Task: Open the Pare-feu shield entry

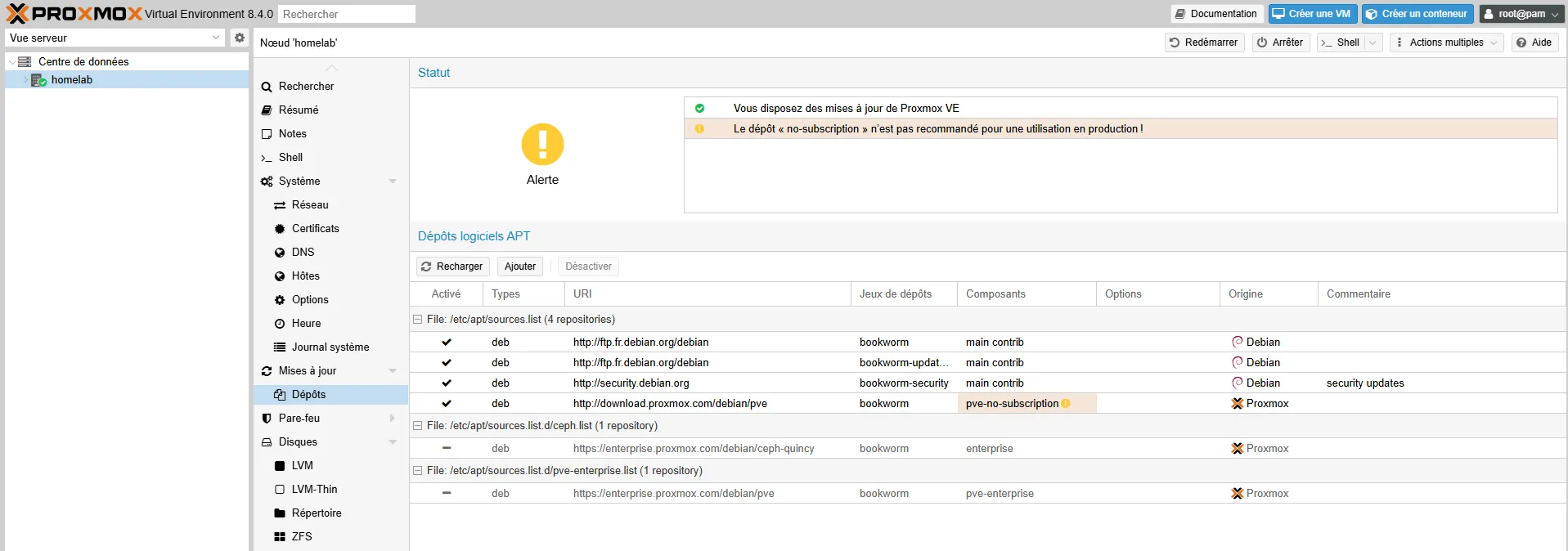Action: (299, 419)
